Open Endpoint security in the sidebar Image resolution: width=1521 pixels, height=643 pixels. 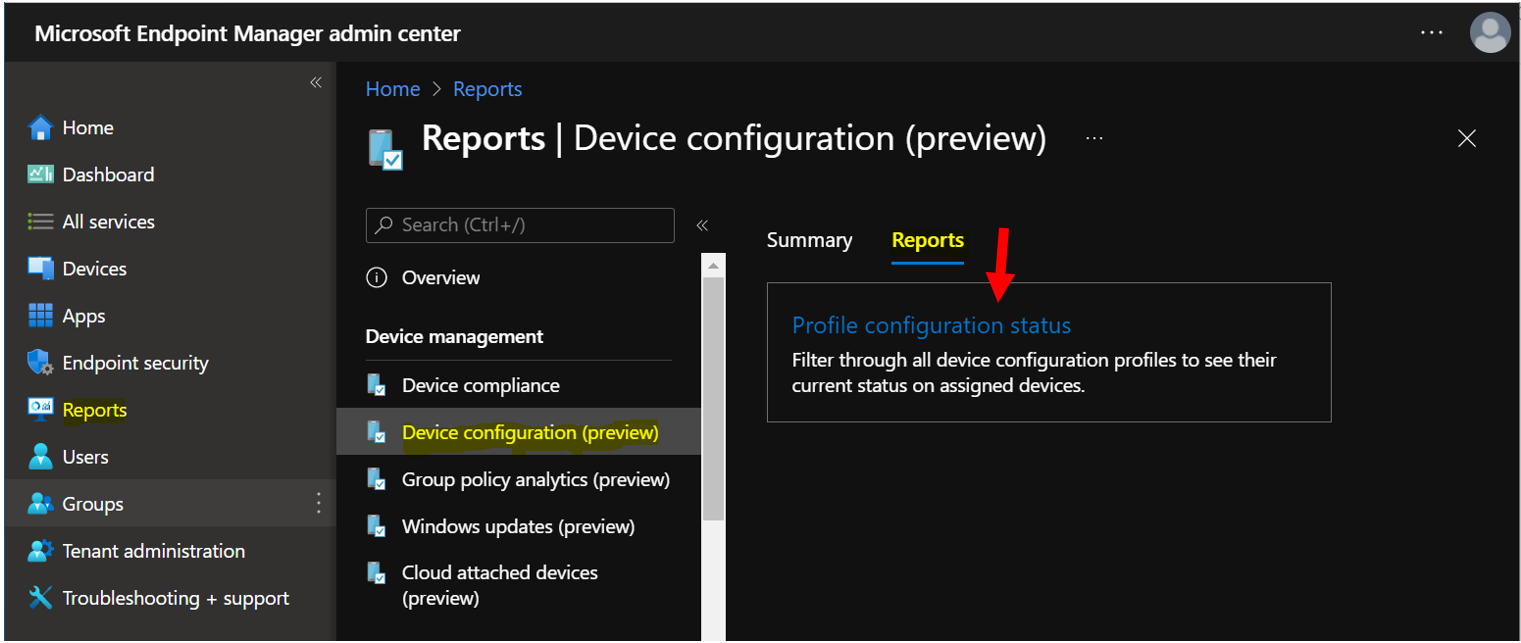tap(168, 362)
